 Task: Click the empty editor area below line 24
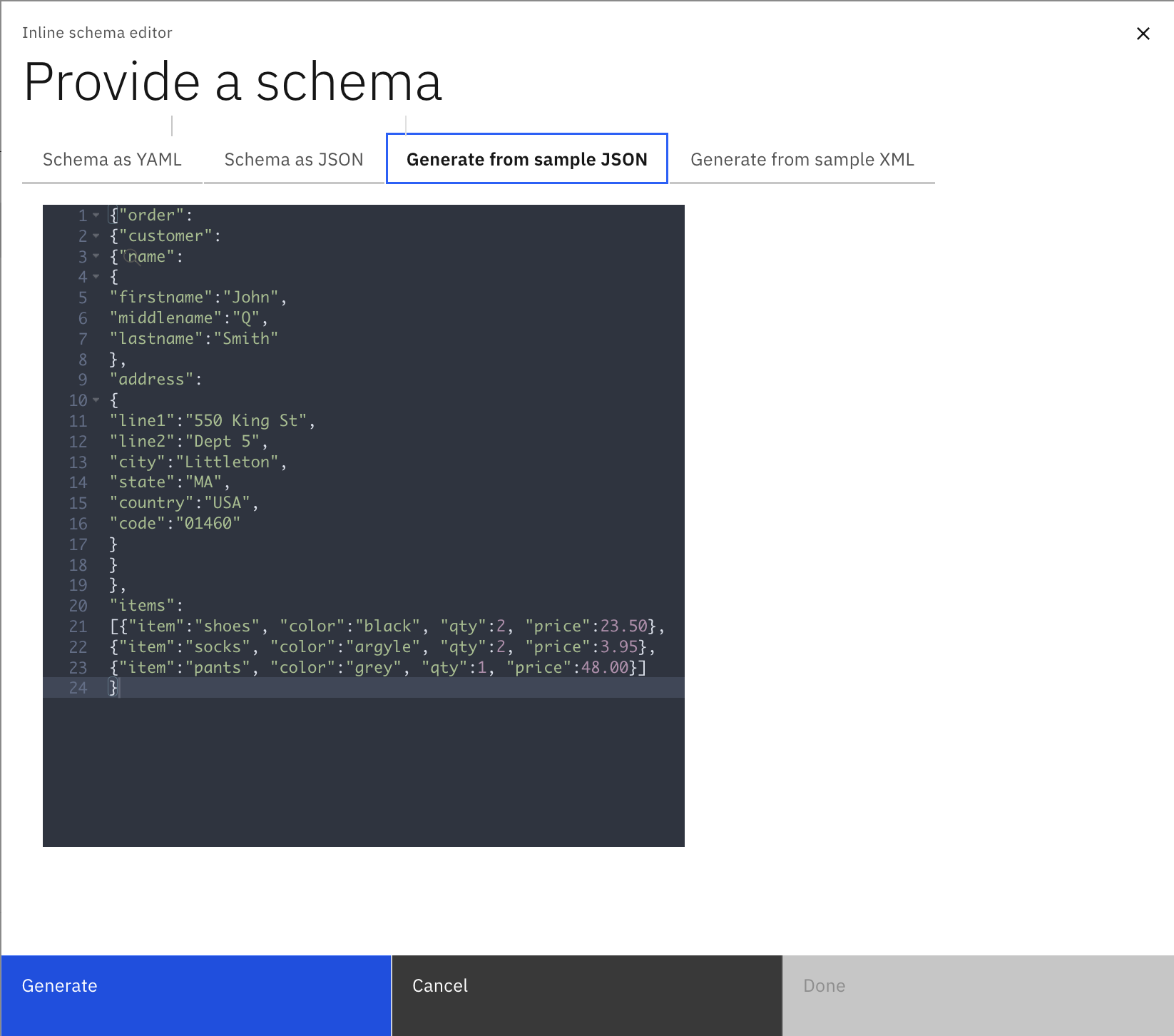[364, 771]
